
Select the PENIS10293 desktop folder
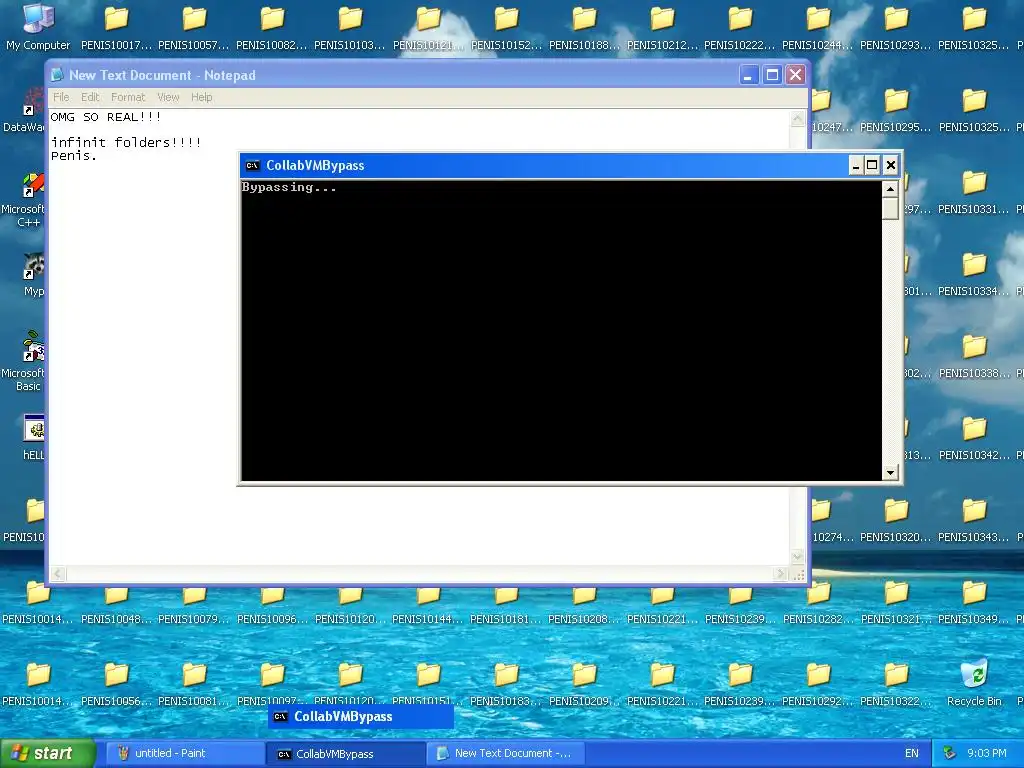tap(896, 27)
